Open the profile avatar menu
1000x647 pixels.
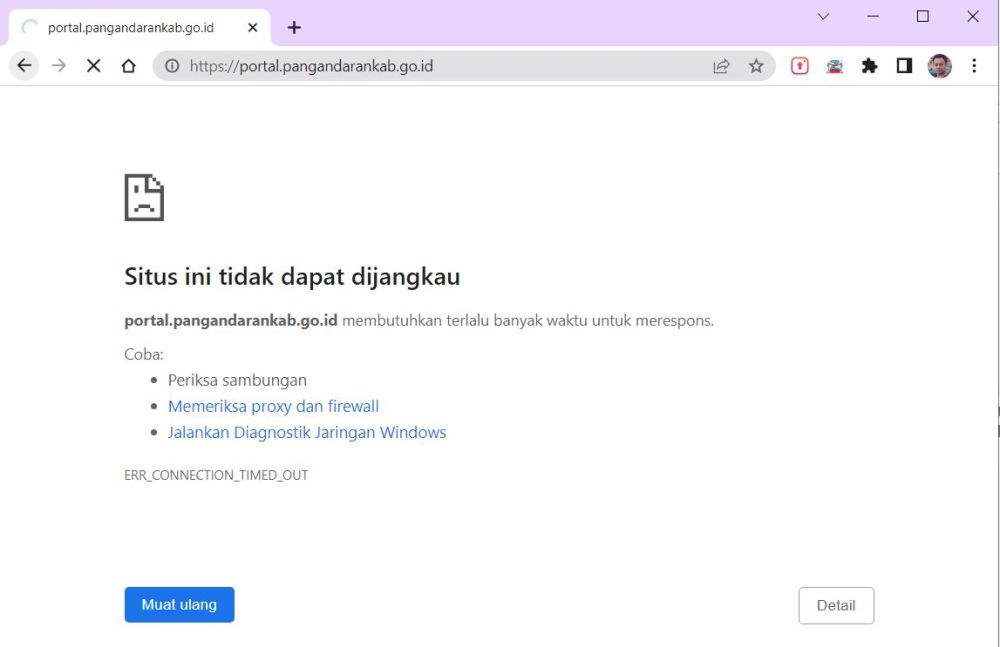click(x=939, y=66)
